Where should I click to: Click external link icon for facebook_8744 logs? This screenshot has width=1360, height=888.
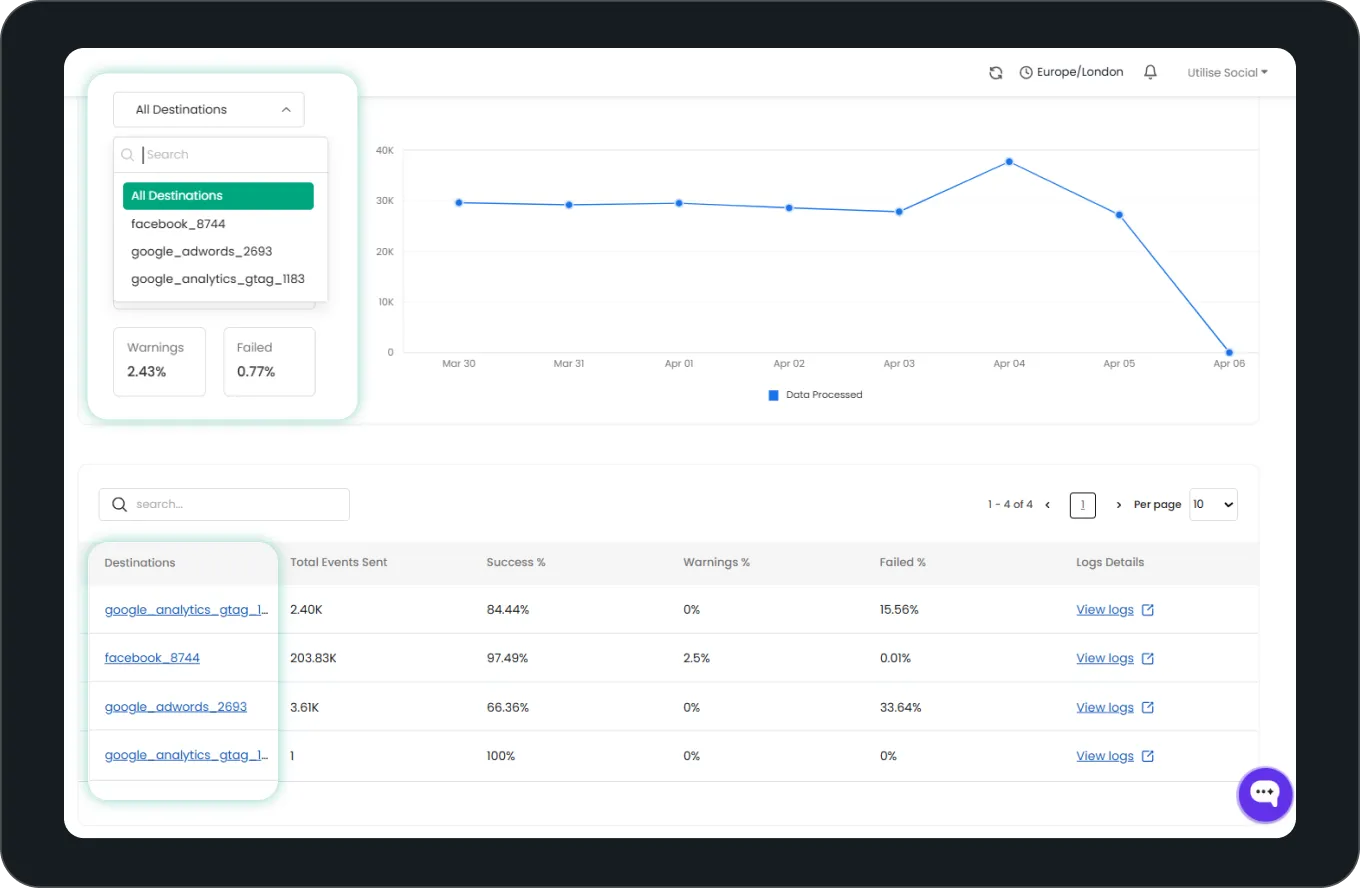coord(1148,658)
